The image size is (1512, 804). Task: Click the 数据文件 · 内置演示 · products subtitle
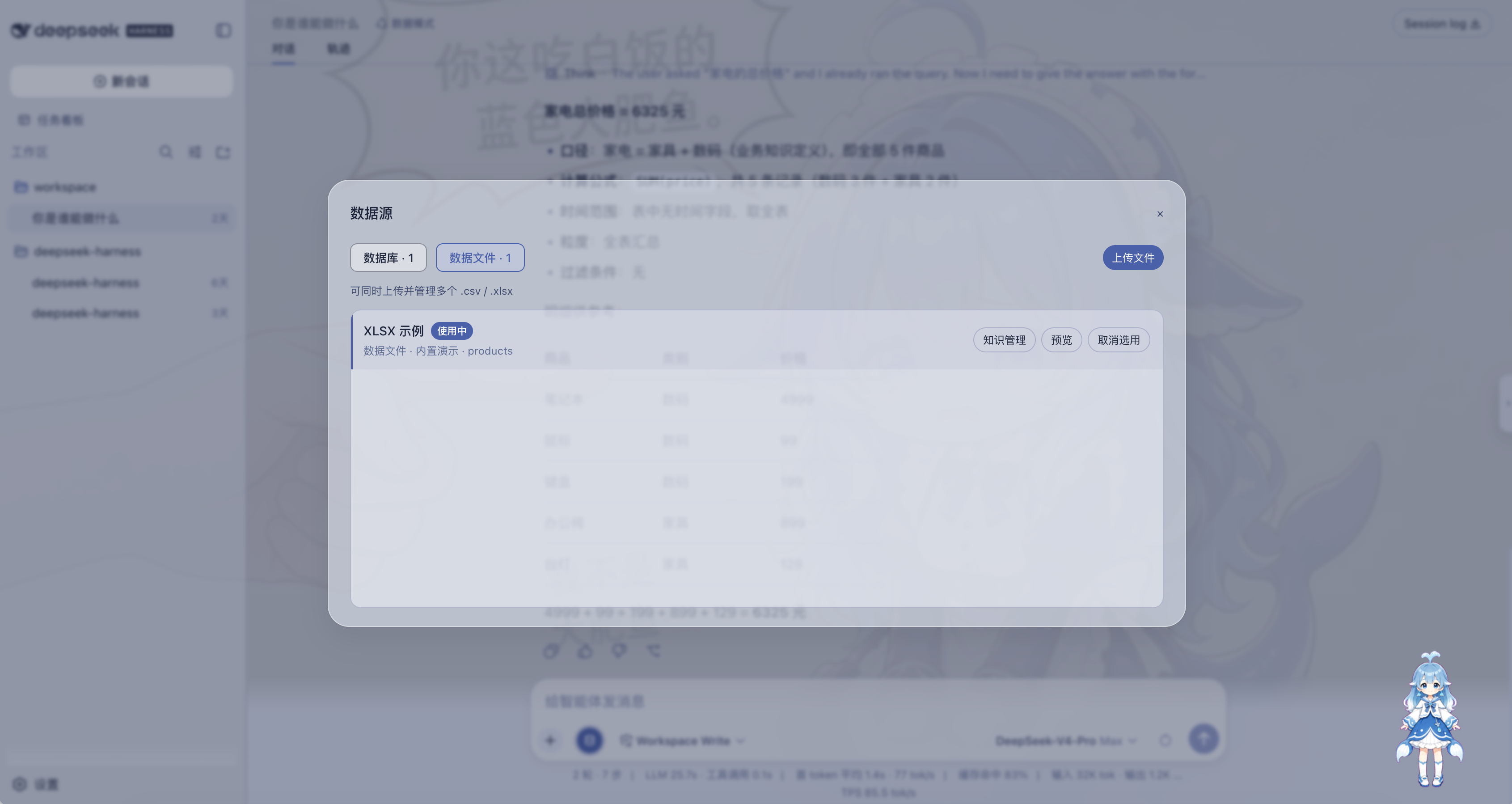[438, 351]
